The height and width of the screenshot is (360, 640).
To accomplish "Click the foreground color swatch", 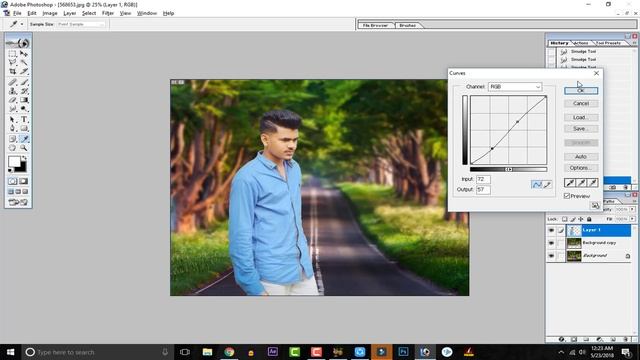I will pos(14,162).
